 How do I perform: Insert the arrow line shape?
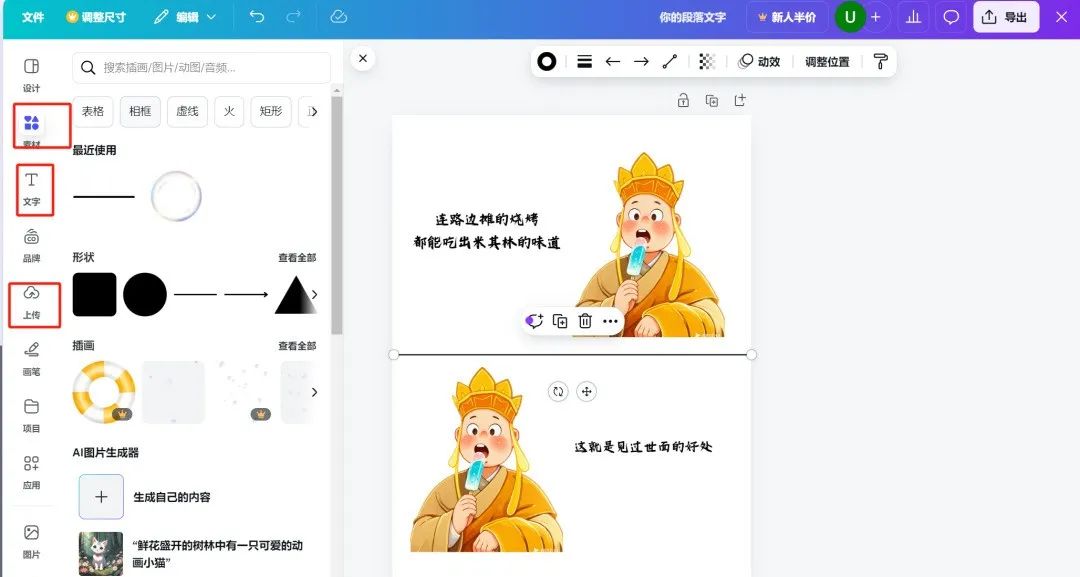(x=246, y=295)
